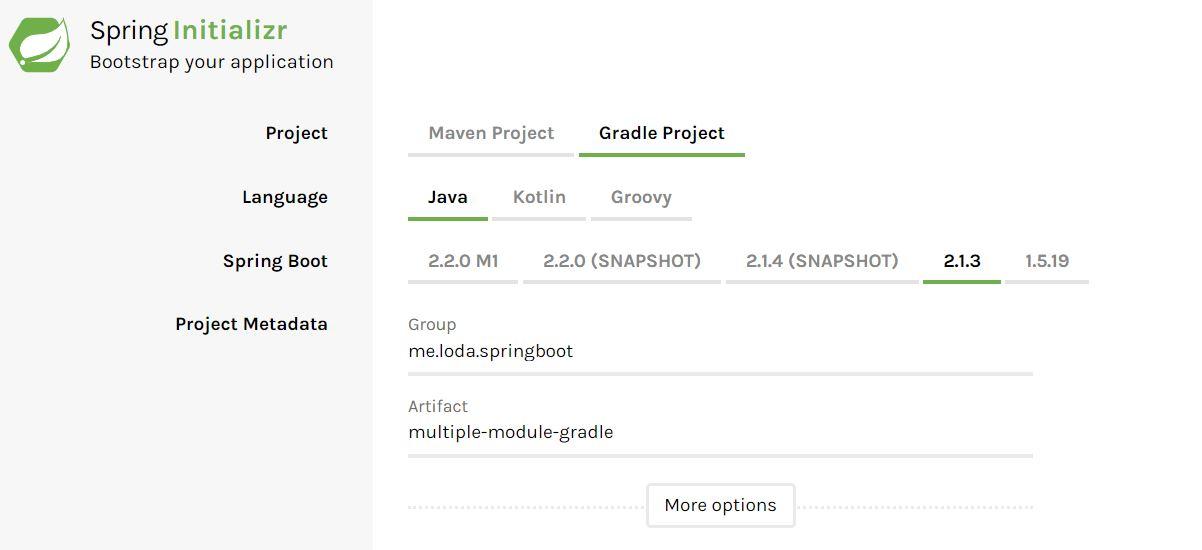Expand More options
Viewport: 1202px width, 550px height.
[720, 505]
